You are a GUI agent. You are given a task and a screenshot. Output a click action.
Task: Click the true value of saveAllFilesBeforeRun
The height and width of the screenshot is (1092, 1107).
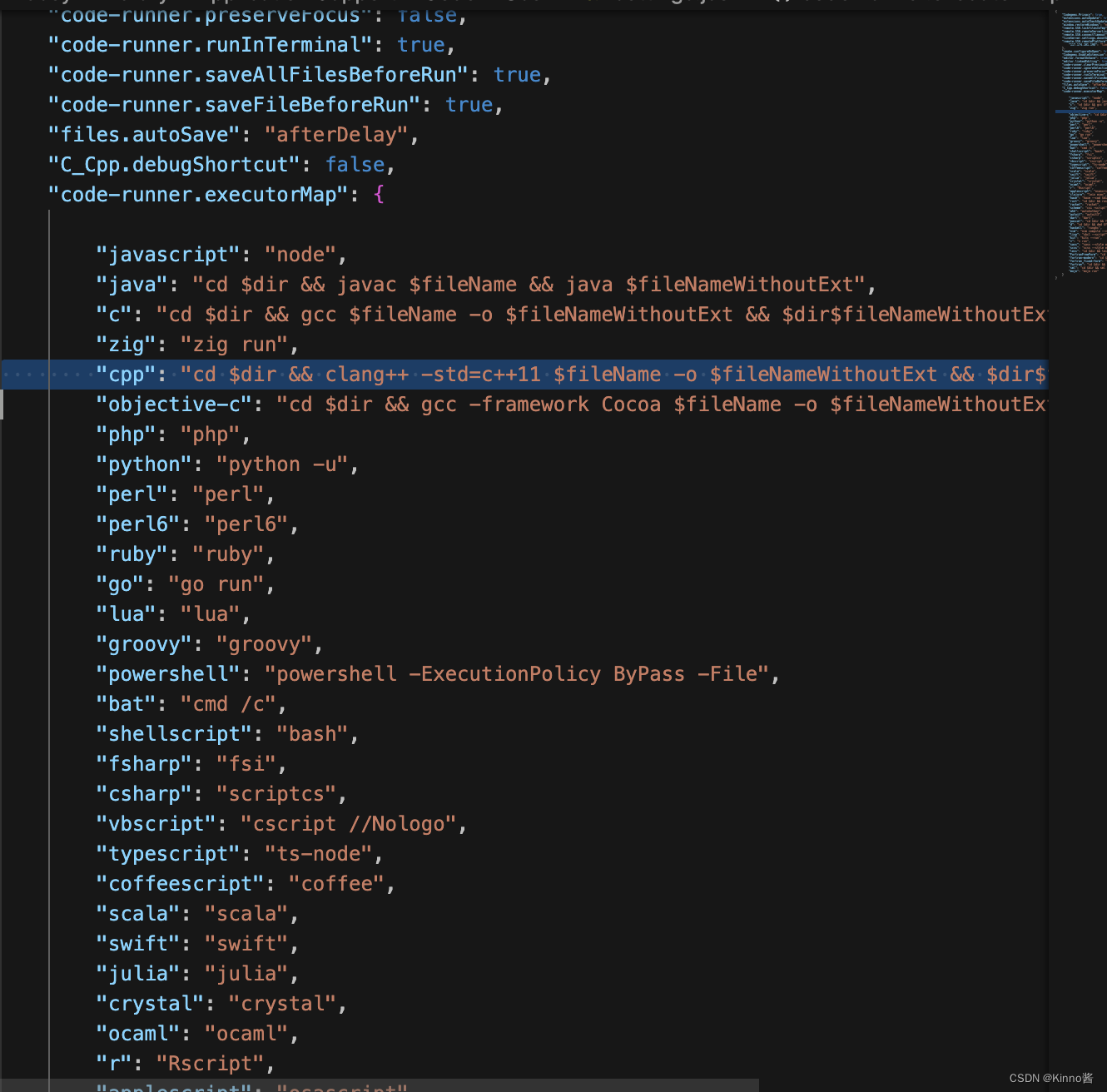click(517, 75)
